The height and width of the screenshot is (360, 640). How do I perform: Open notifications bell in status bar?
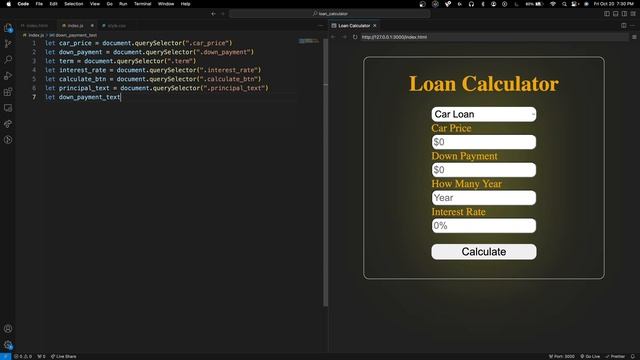tap(633, 356)
